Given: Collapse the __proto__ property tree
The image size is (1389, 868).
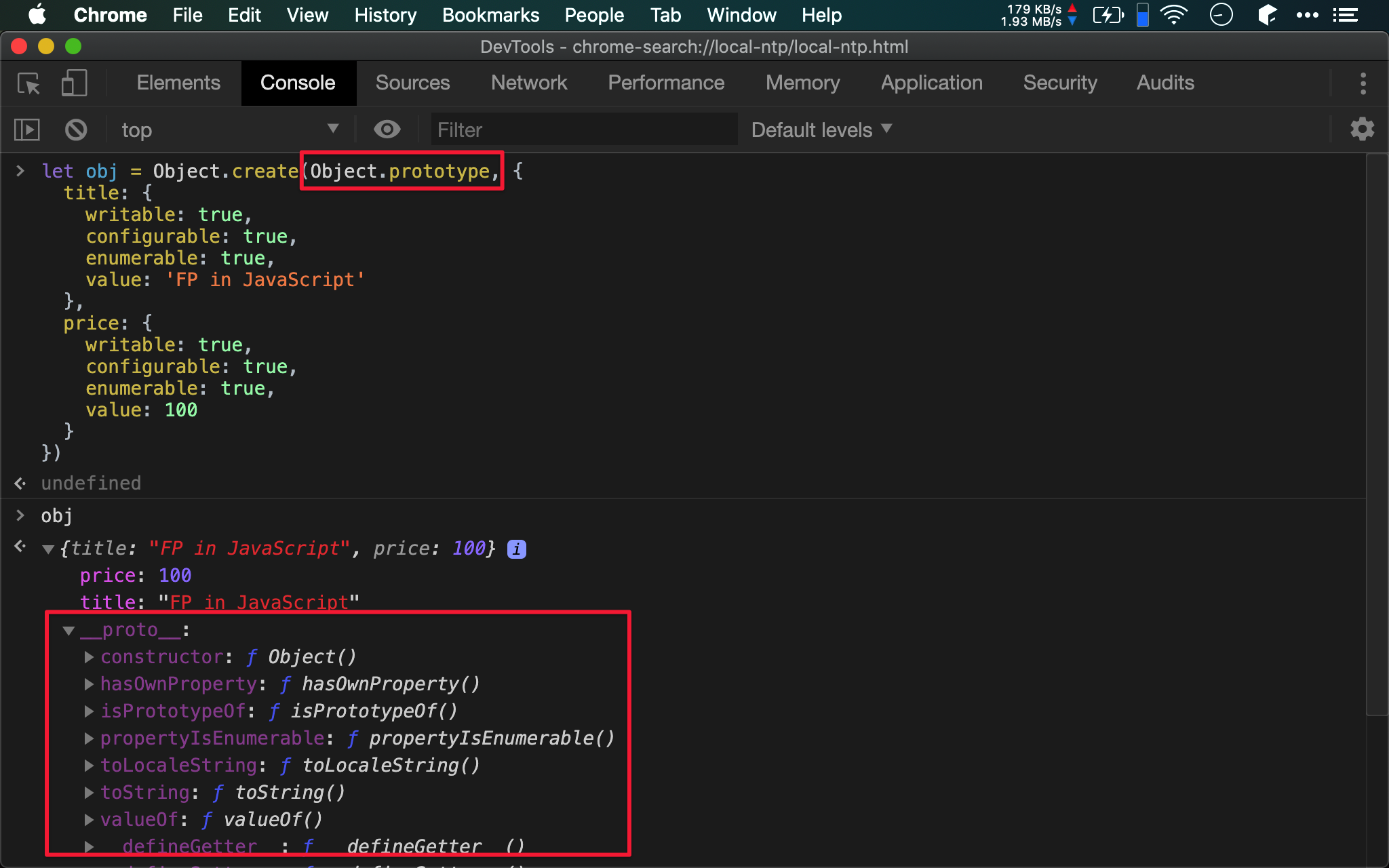Looking at the screenshot, I should point(69,631).
